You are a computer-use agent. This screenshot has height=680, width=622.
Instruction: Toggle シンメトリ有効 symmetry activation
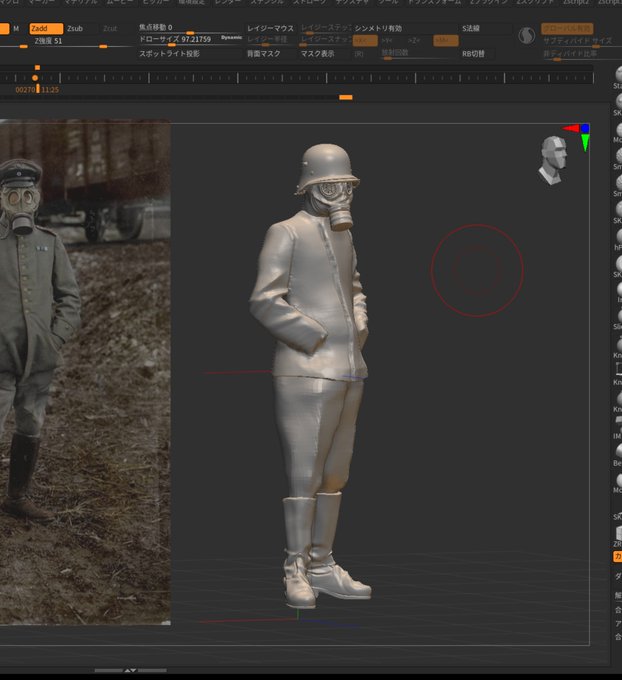pyautogui.click(x=378, y=28)
